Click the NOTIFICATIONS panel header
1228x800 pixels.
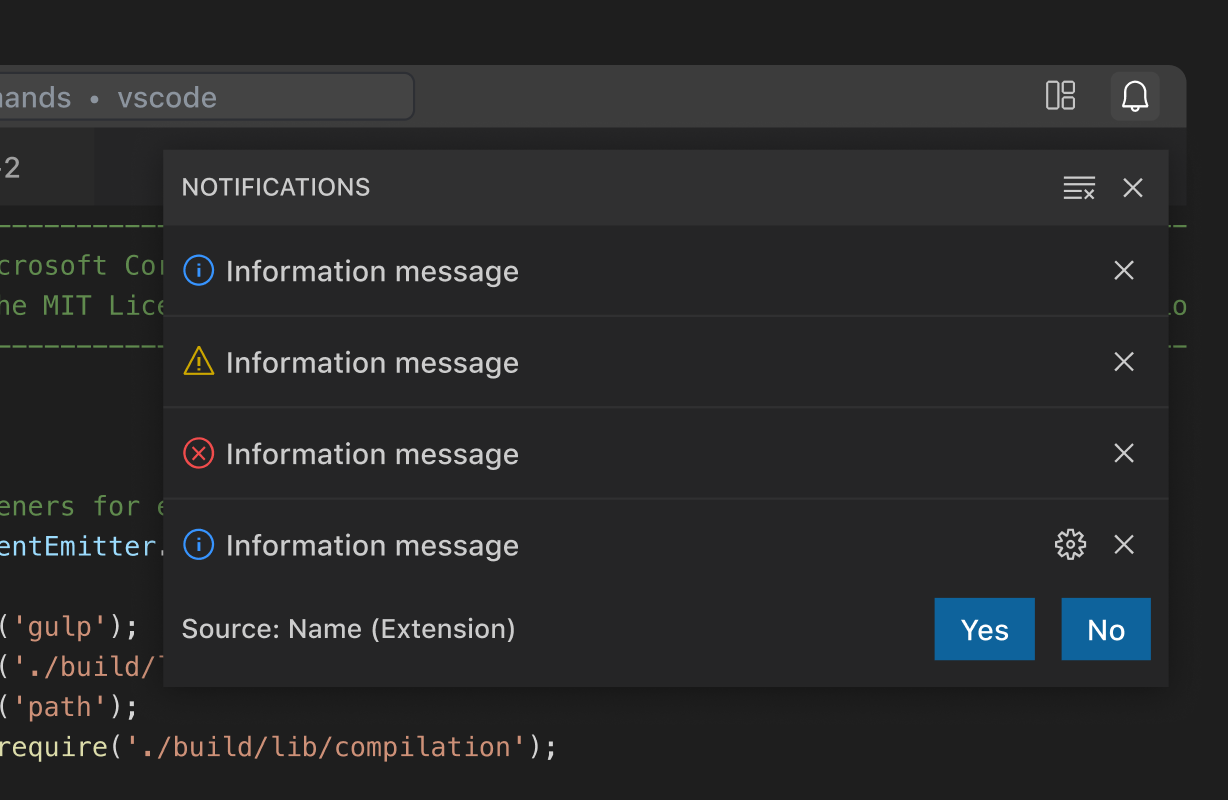click(x=275, y=187)
